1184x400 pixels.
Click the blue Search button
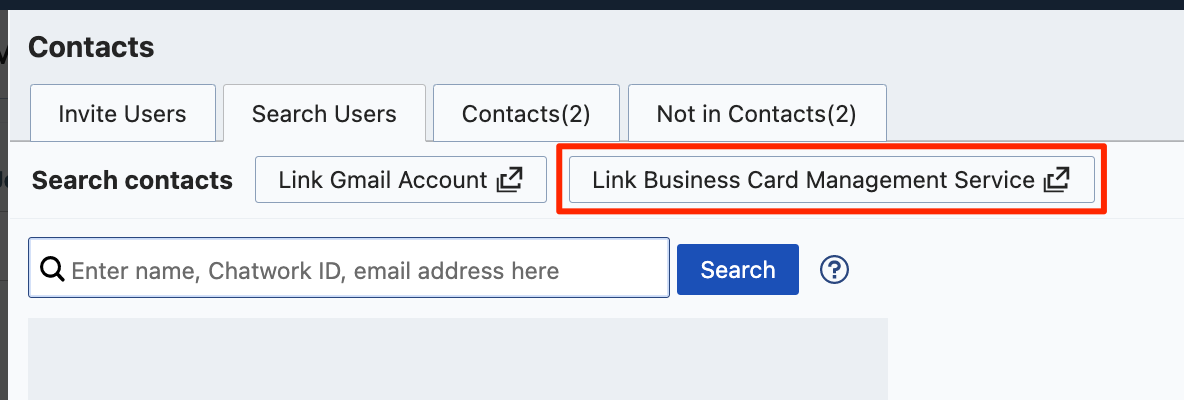click(x=738, y=269)
